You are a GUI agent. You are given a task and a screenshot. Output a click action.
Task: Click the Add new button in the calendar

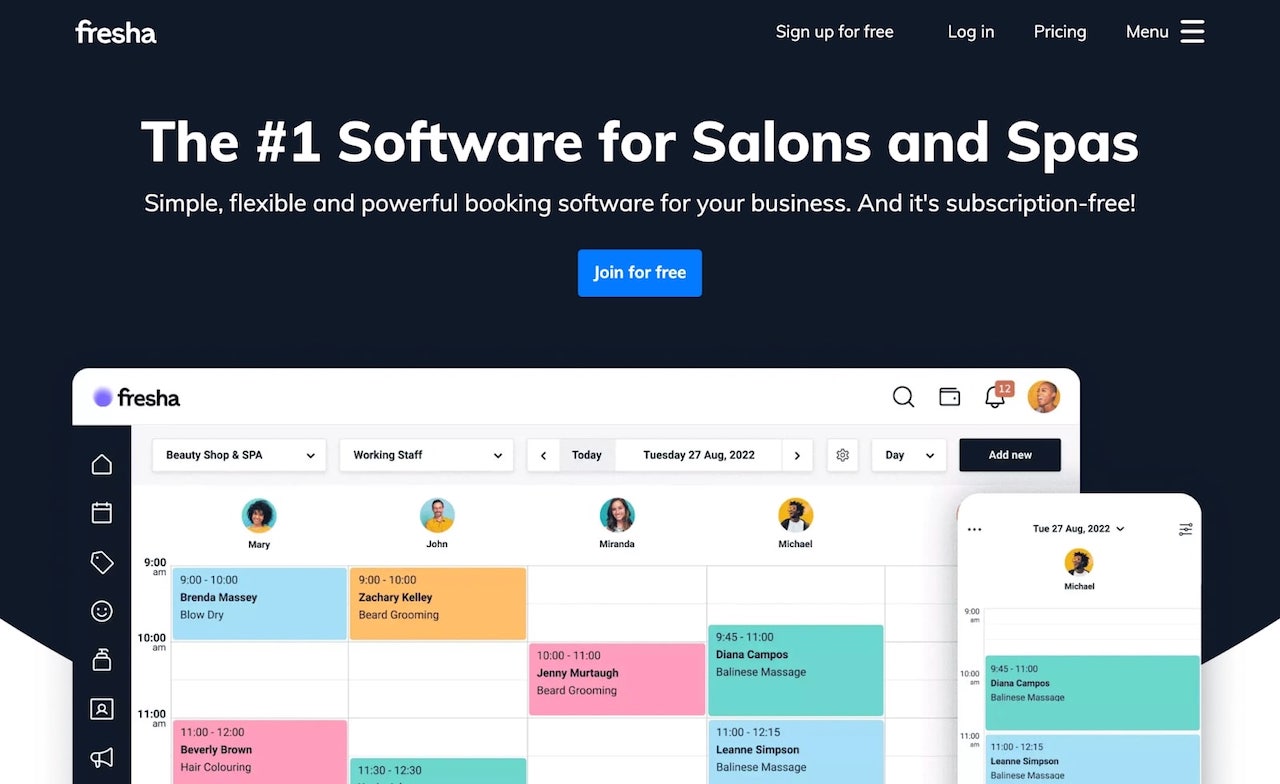[x=1009, y=455]
